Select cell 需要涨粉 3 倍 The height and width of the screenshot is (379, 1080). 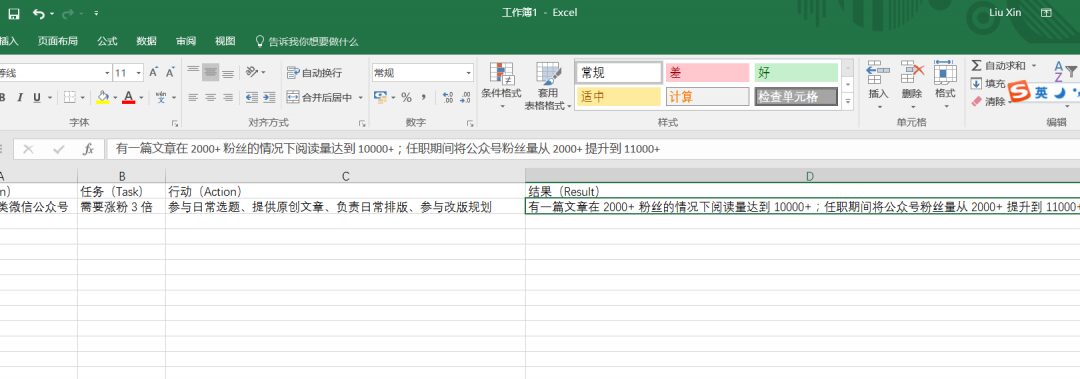(121, 207)
